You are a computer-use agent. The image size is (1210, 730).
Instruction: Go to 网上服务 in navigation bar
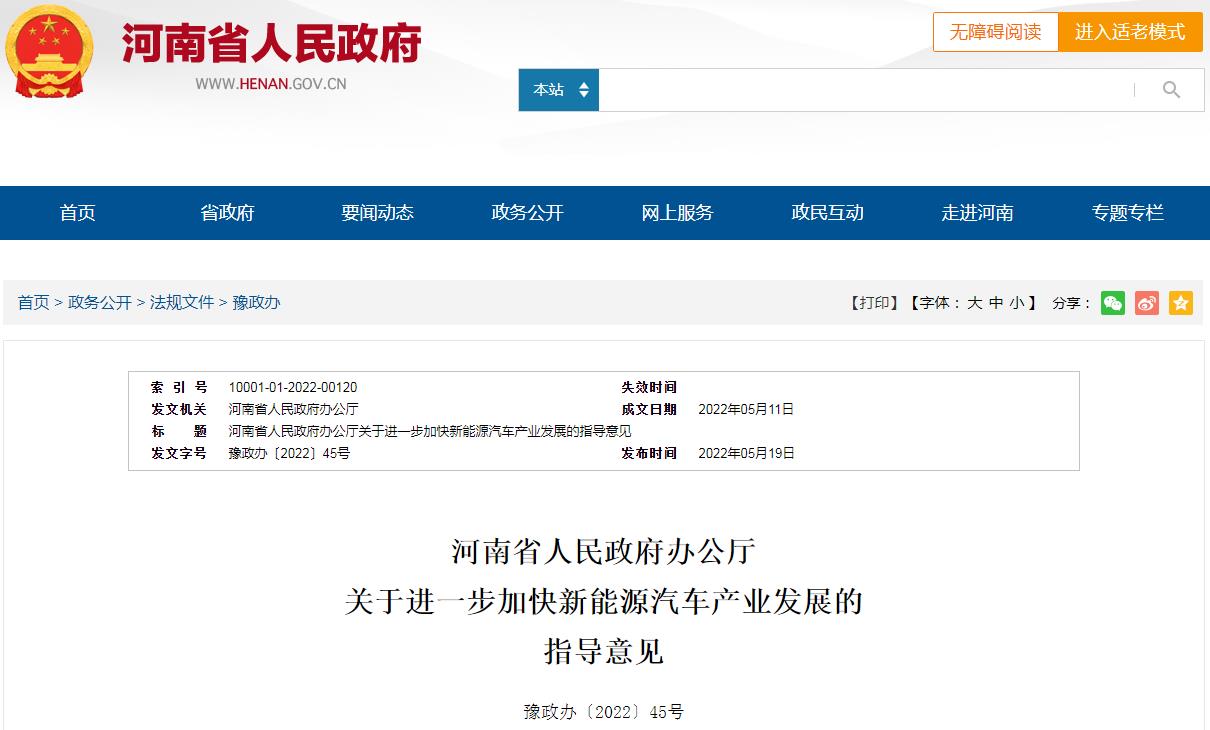tap(677, 213)
